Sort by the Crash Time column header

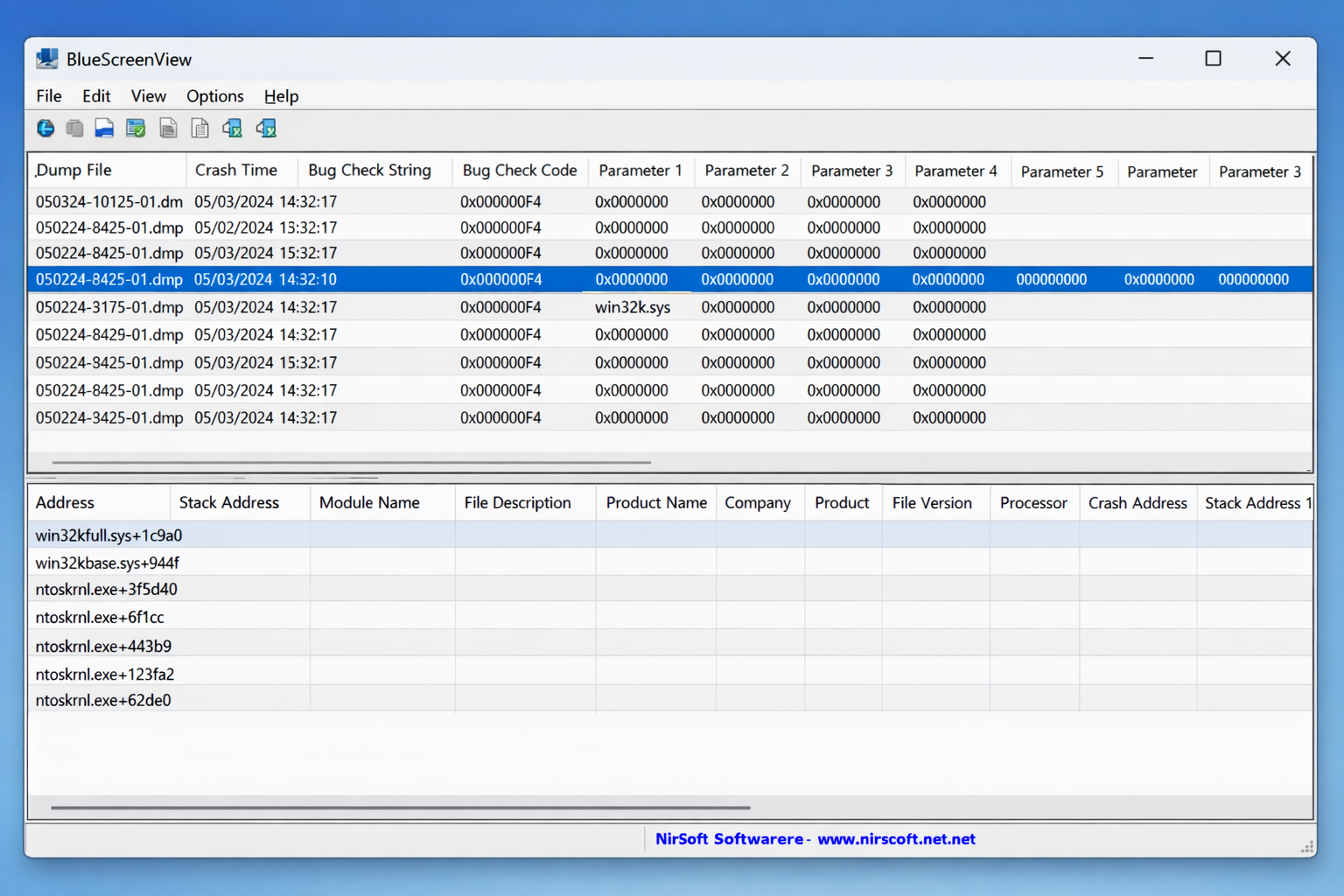(241, 171)
